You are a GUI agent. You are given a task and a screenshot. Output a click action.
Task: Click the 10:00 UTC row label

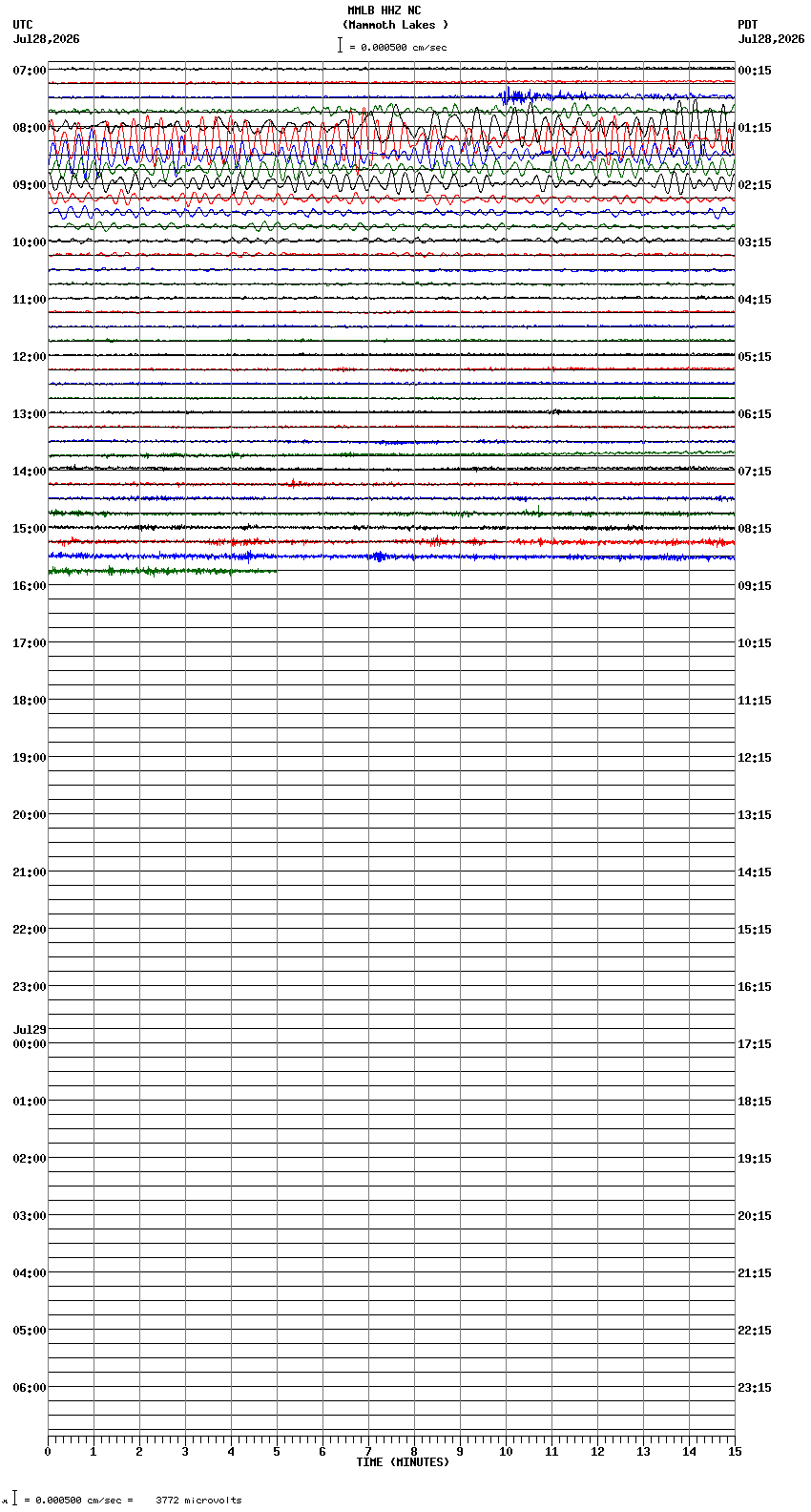(x=30, y=242)
